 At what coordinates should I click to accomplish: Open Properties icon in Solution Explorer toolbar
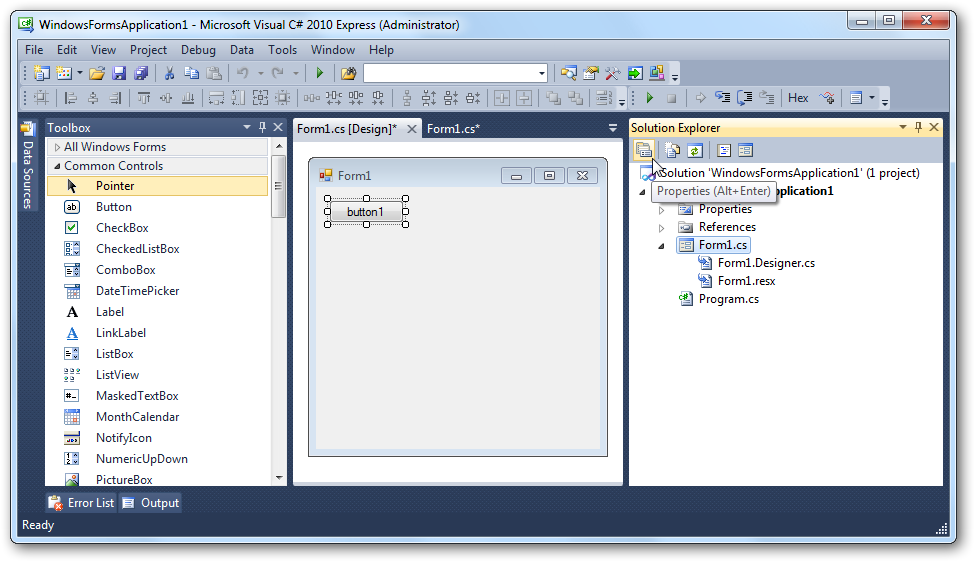coord(644,151)
